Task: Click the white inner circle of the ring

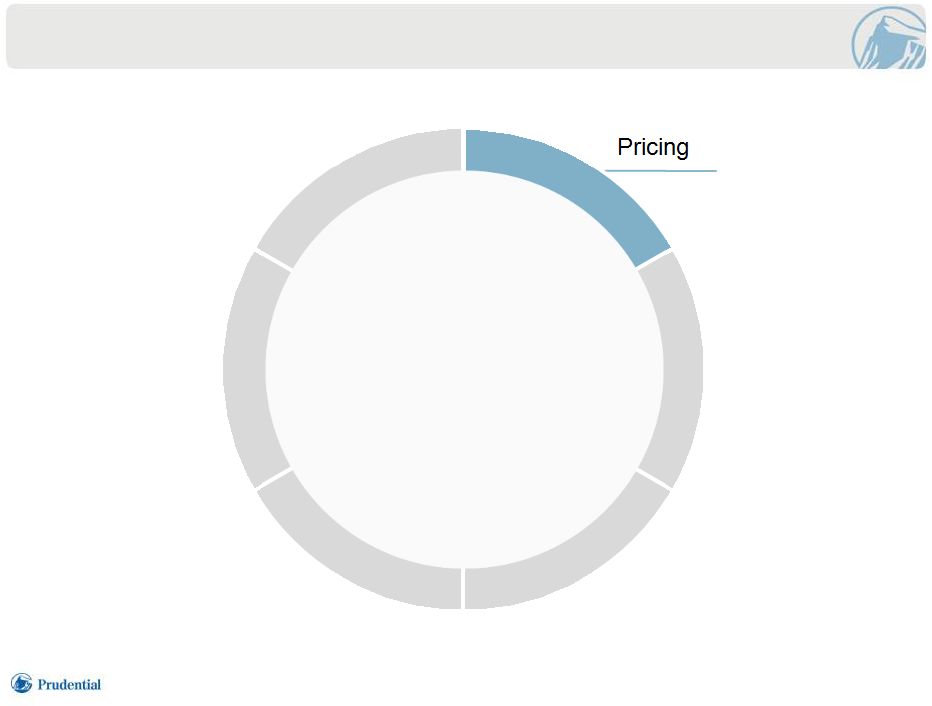Action: [464, 369]
